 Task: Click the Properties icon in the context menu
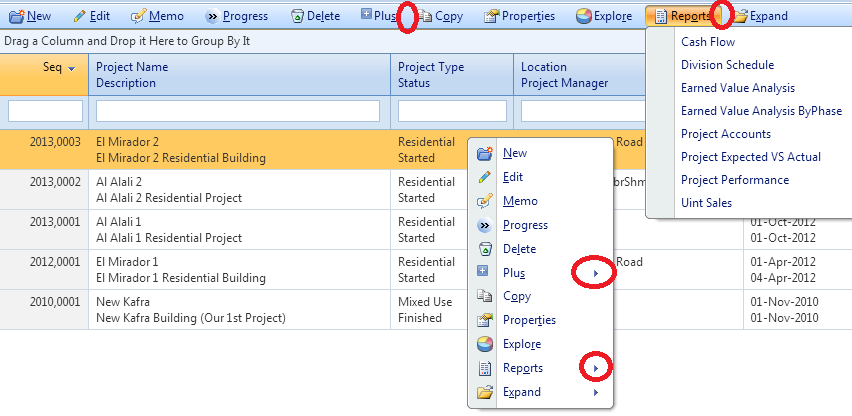[x=485, y=320]
